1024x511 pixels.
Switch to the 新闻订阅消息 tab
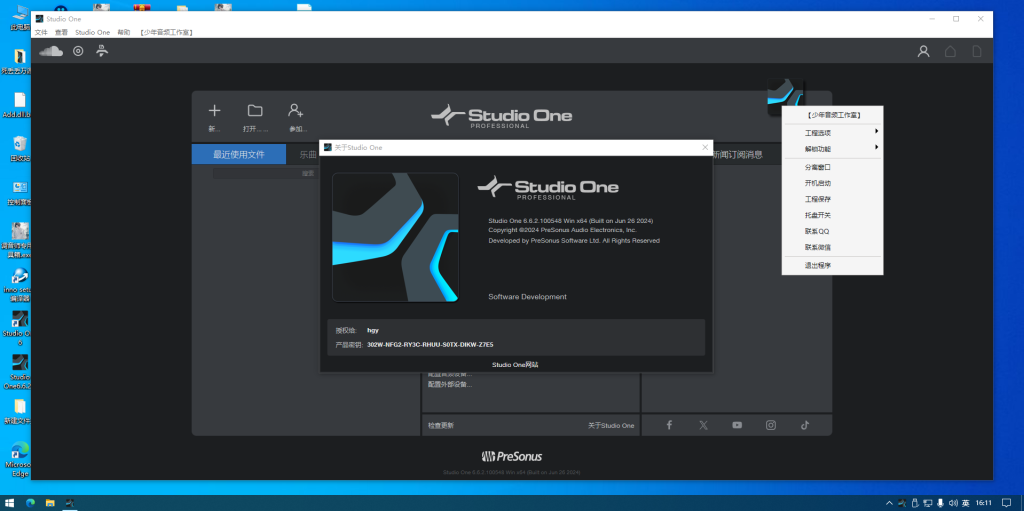[737, 155]
